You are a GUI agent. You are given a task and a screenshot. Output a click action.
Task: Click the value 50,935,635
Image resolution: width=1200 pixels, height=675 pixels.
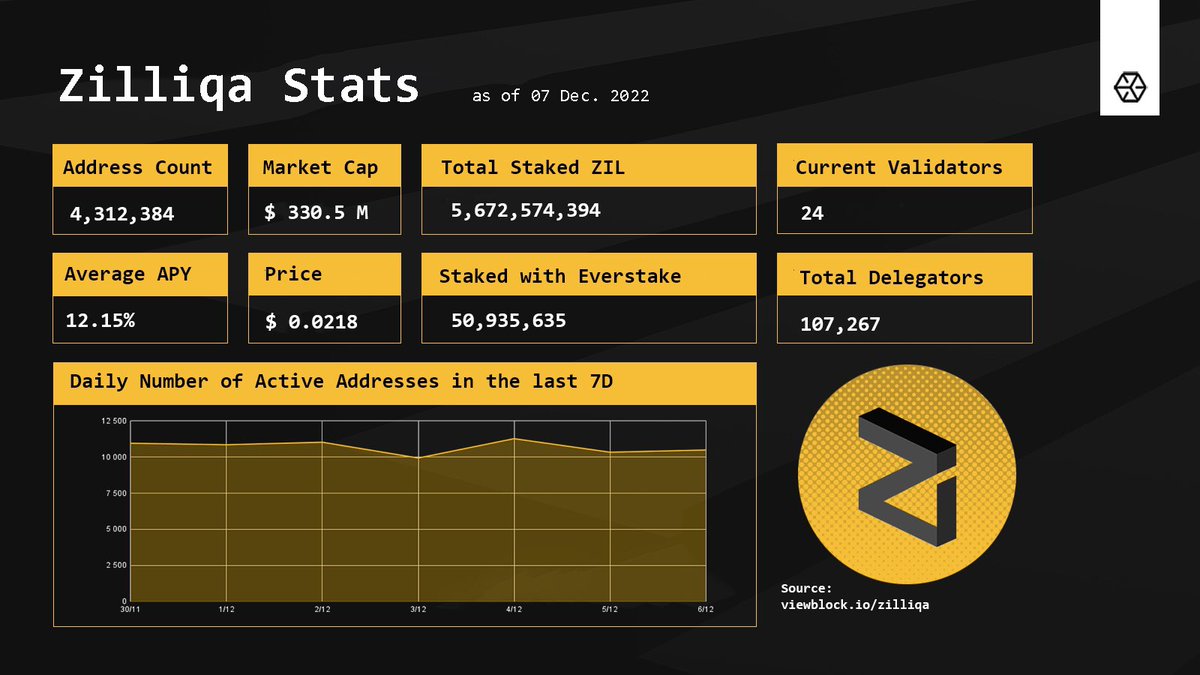(x=509, y=320)
